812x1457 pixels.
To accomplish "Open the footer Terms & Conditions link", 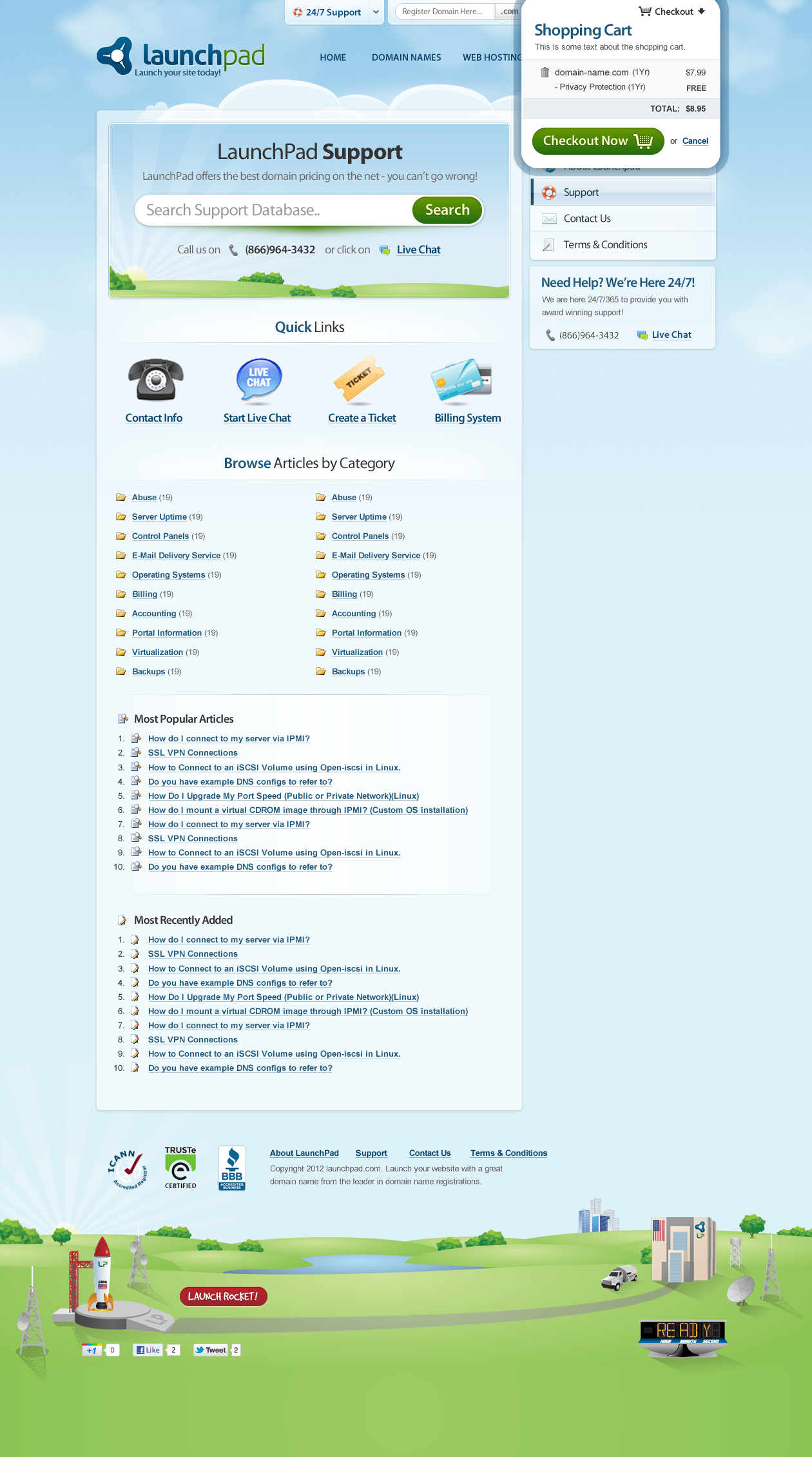I will pos(508,1153).
